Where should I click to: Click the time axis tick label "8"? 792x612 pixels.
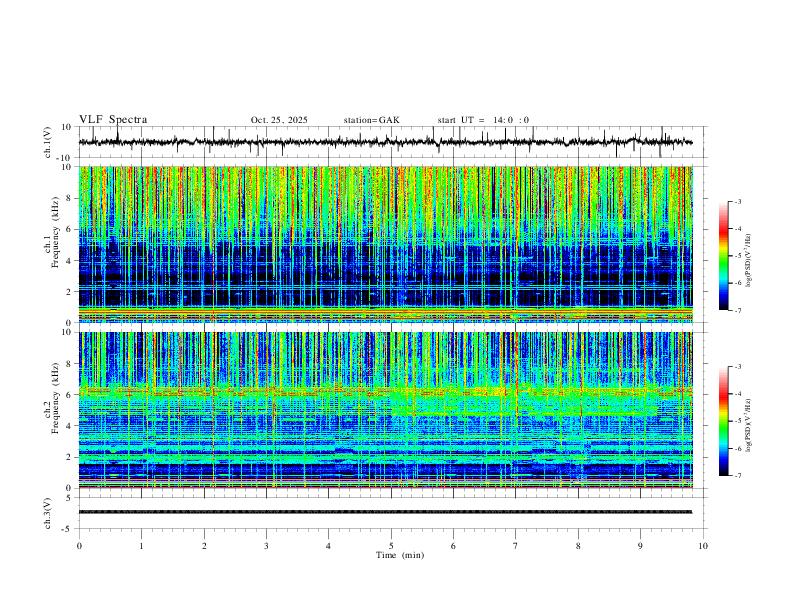578,546
